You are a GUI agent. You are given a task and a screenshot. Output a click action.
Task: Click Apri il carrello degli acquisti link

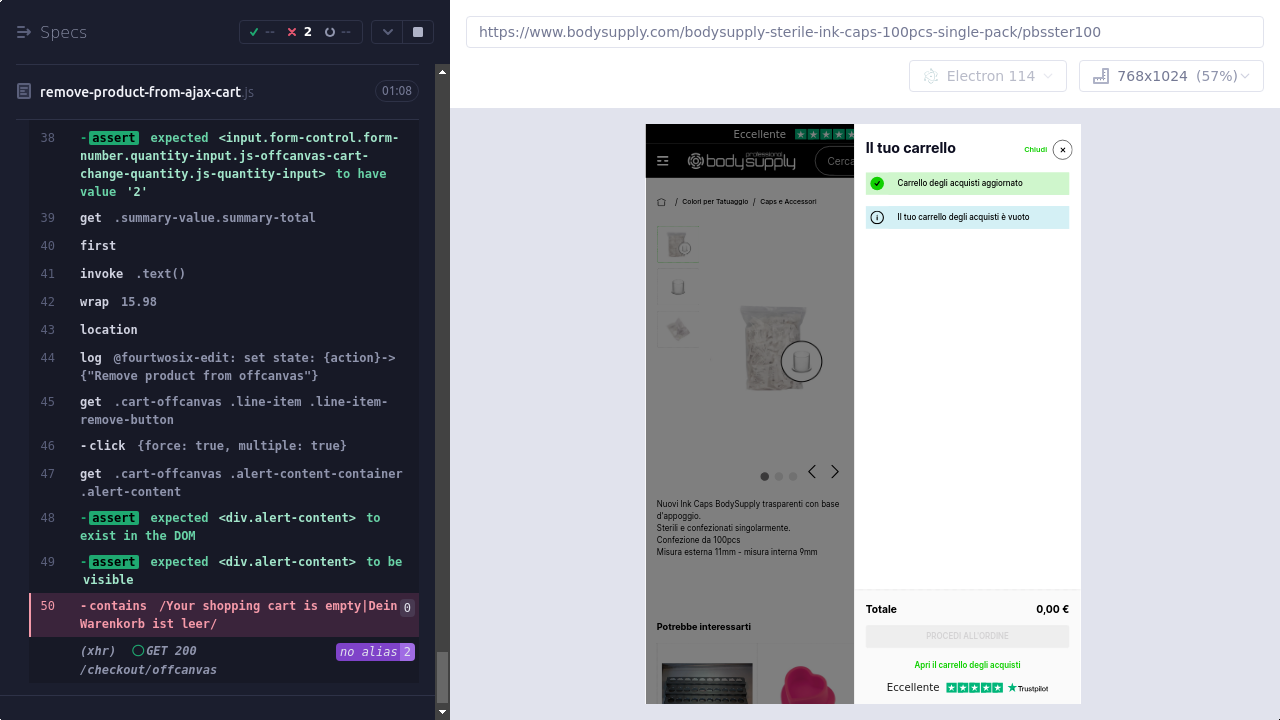coord(967,665)
